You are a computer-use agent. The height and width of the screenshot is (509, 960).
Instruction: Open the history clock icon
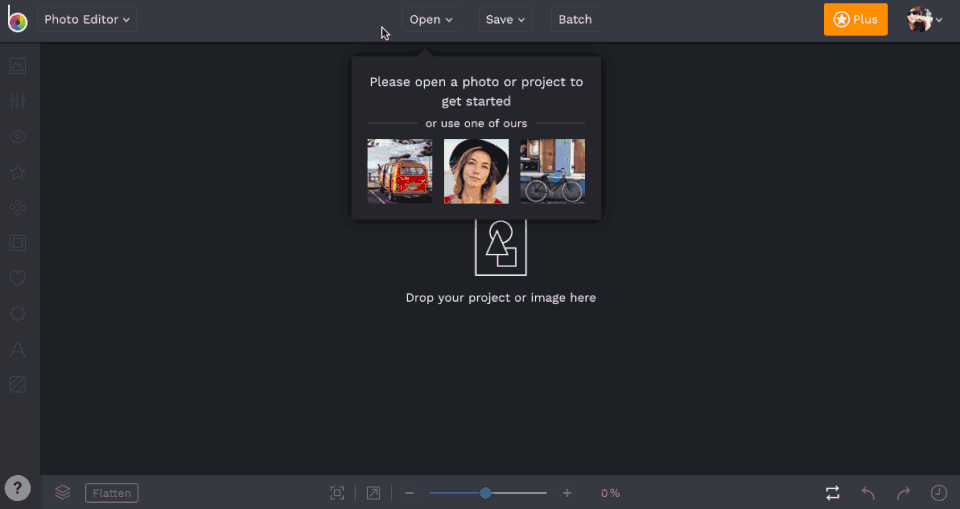coord(939,493)
